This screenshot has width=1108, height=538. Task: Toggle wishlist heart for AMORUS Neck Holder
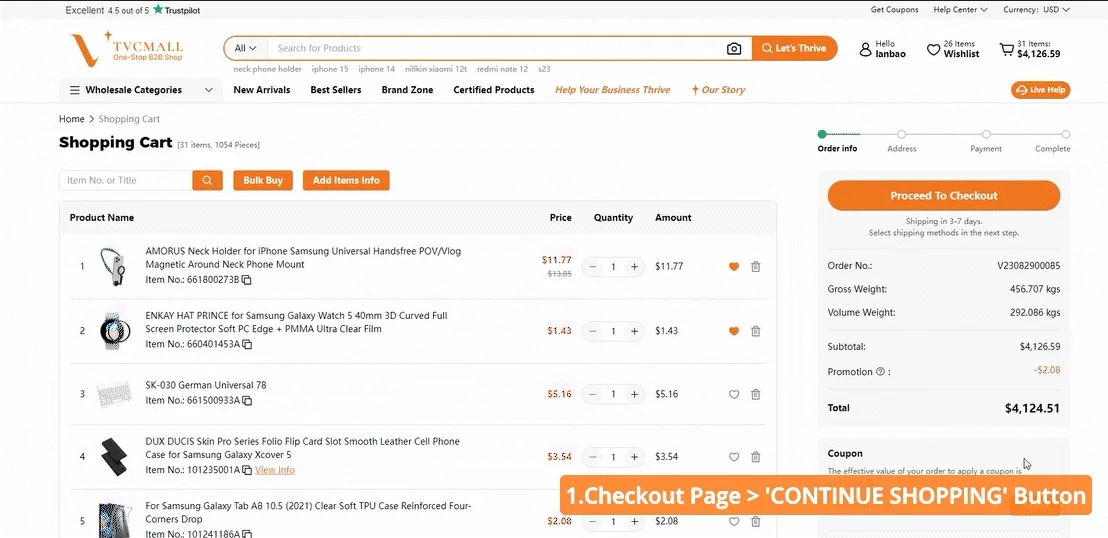(733, 267)
